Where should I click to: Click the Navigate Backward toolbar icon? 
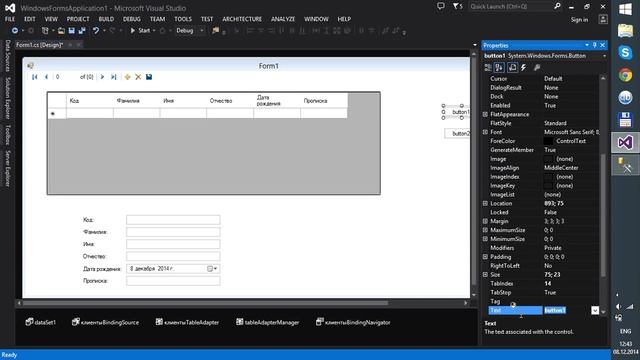pyautogui.click(x=15, y=31)
